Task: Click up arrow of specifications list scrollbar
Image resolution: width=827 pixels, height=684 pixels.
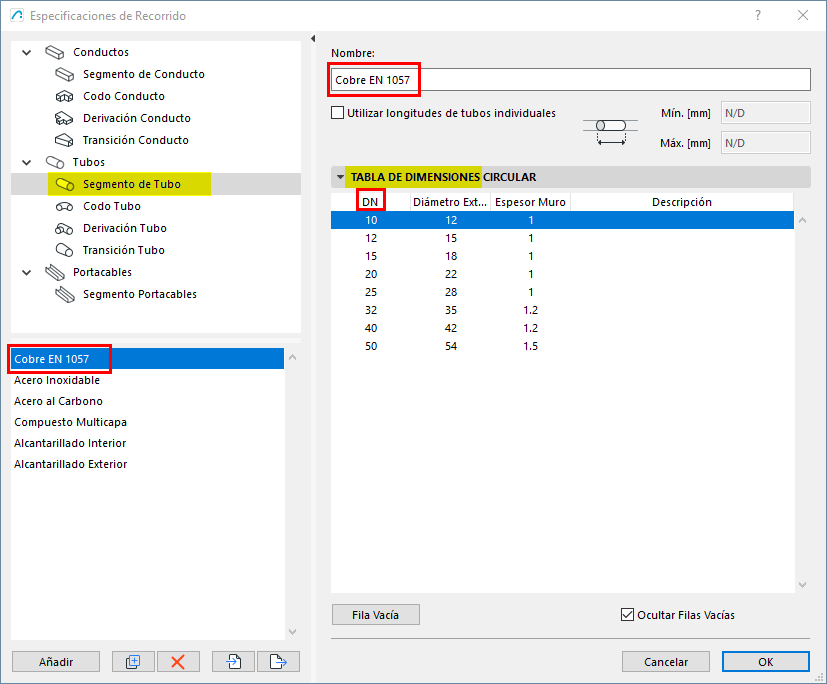Action: 293,358
